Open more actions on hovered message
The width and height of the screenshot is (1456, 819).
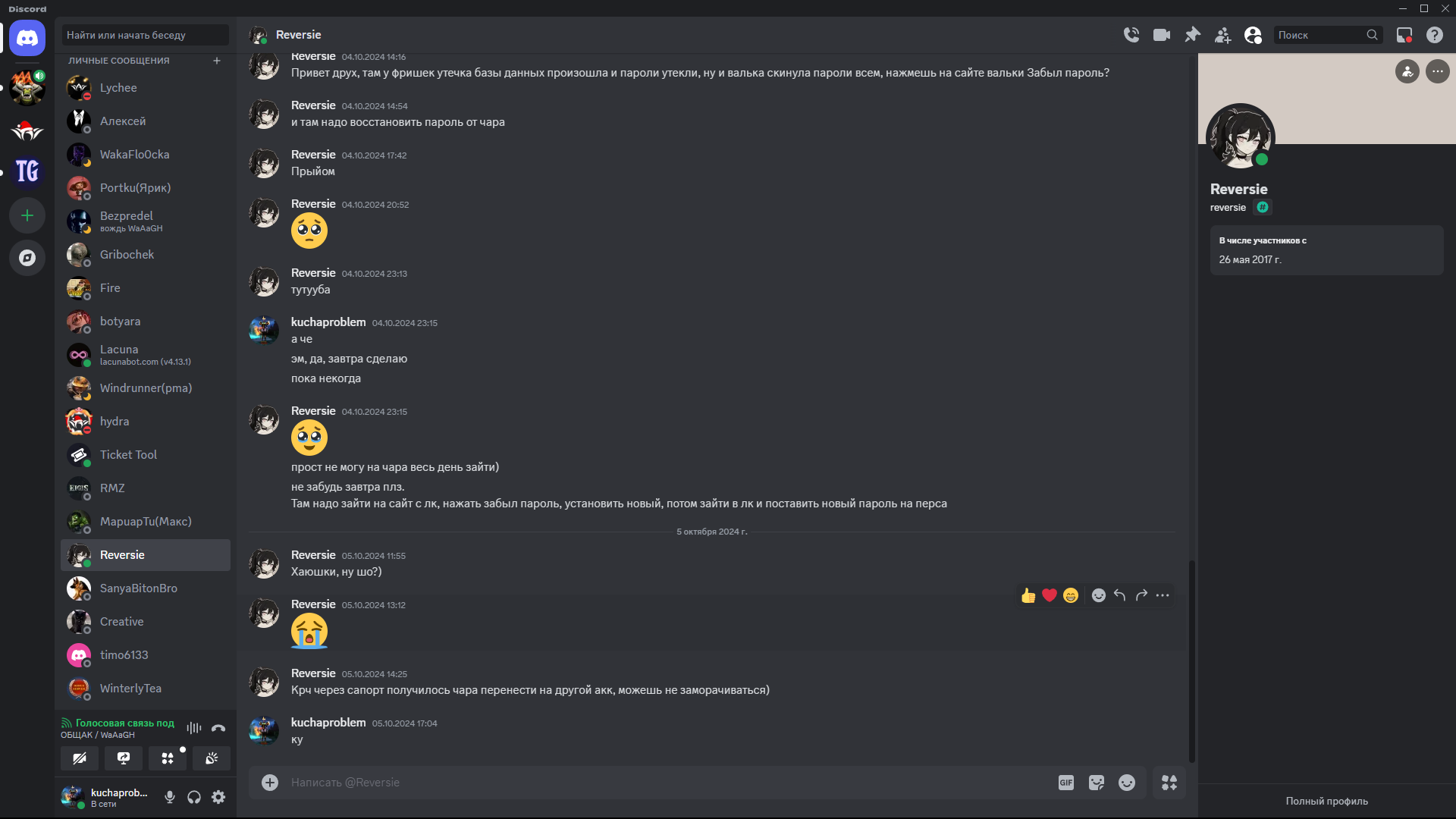tap(1163, 595)
